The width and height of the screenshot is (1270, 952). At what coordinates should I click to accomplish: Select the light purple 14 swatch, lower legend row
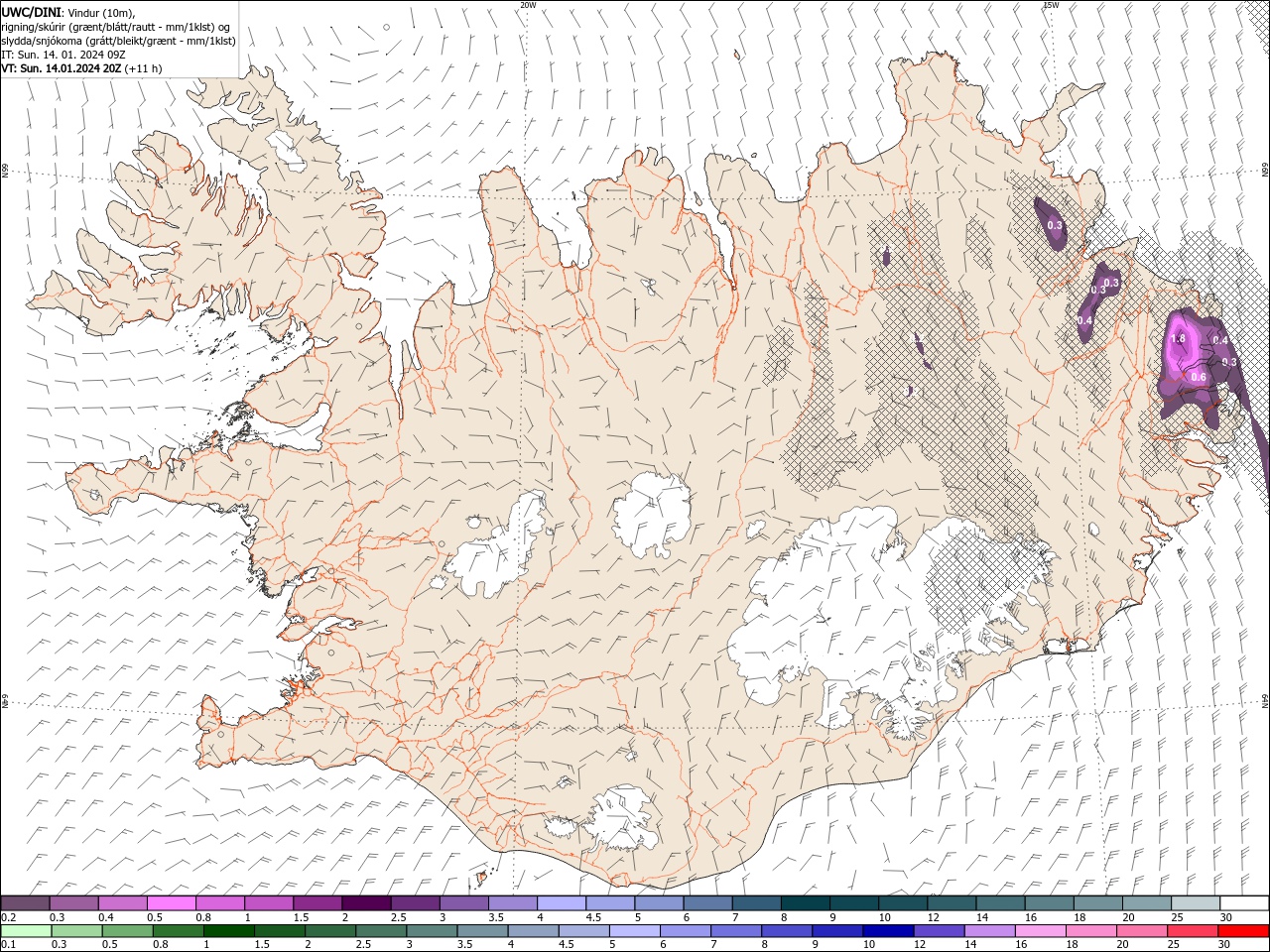click(x=989, y=931)
